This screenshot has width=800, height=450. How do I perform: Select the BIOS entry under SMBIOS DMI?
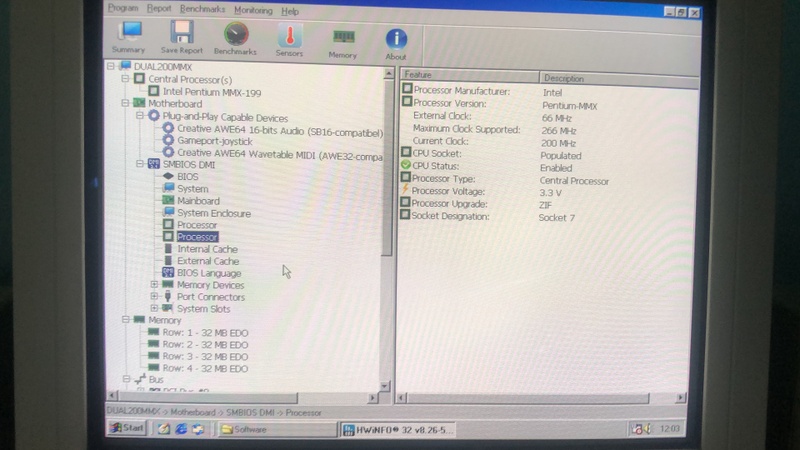[188, 177]
